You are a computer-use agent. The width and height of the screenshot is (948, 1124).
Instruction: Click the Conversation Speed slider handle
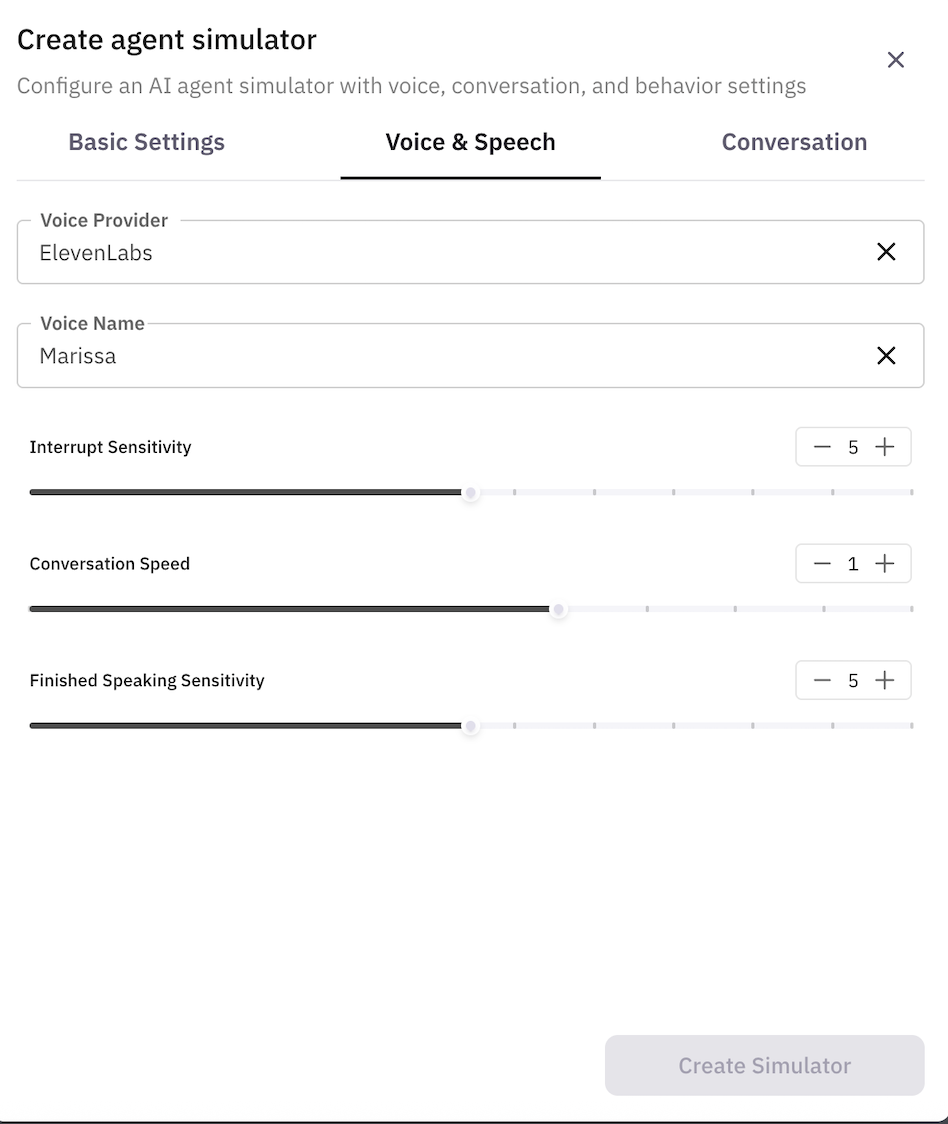(559, 609)
